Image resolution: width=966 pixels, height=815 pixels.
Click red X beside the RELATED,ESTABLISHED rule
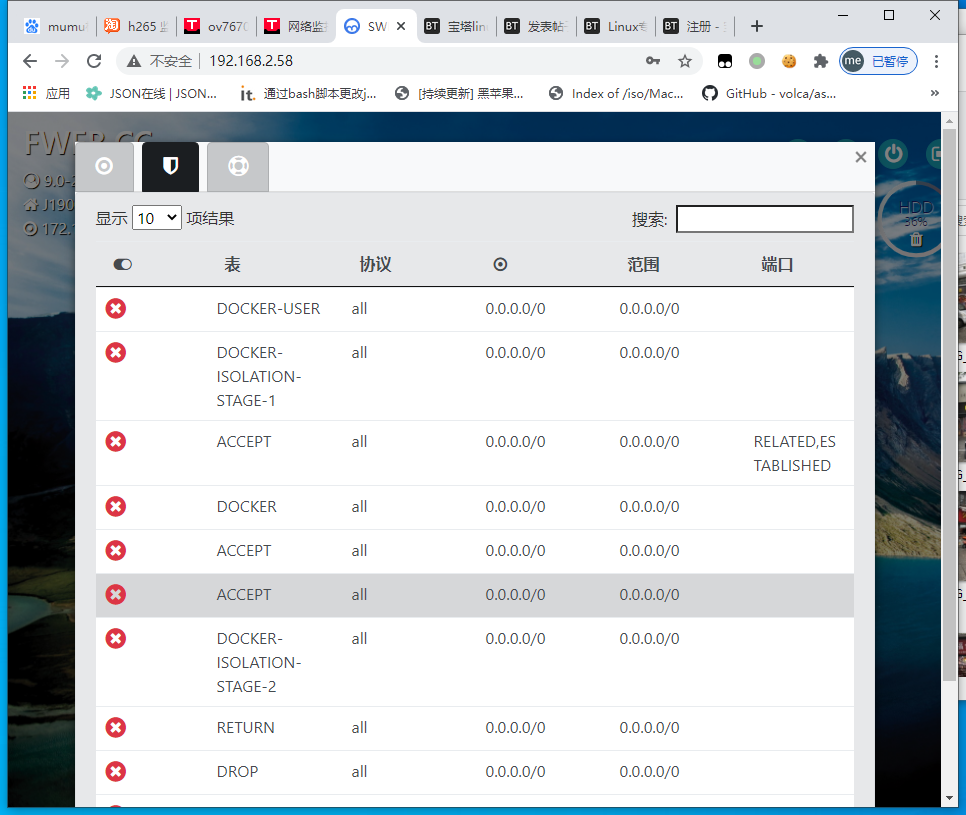116,442
